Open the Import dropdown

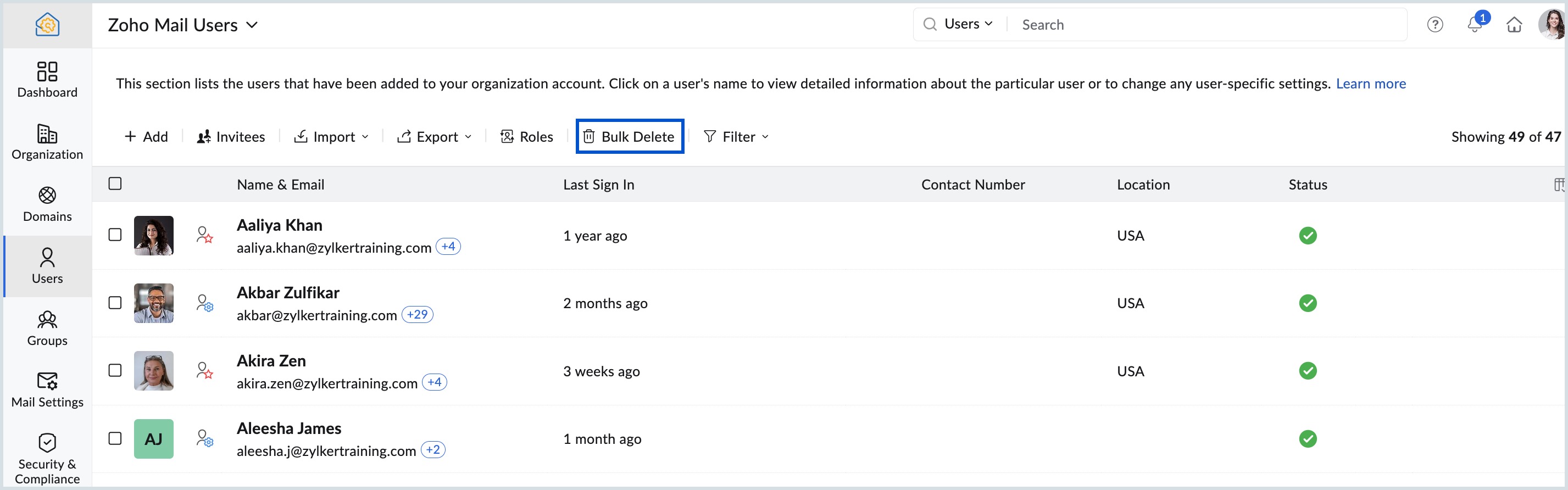[331, 136]
